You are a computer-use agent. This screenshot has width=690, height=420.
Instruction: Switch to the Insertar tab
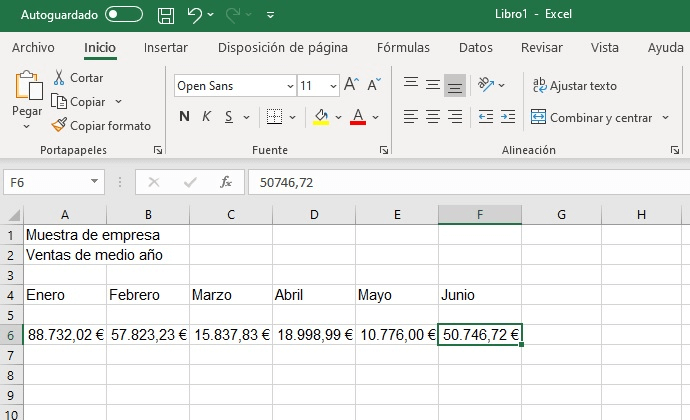[x=165, y=48]
